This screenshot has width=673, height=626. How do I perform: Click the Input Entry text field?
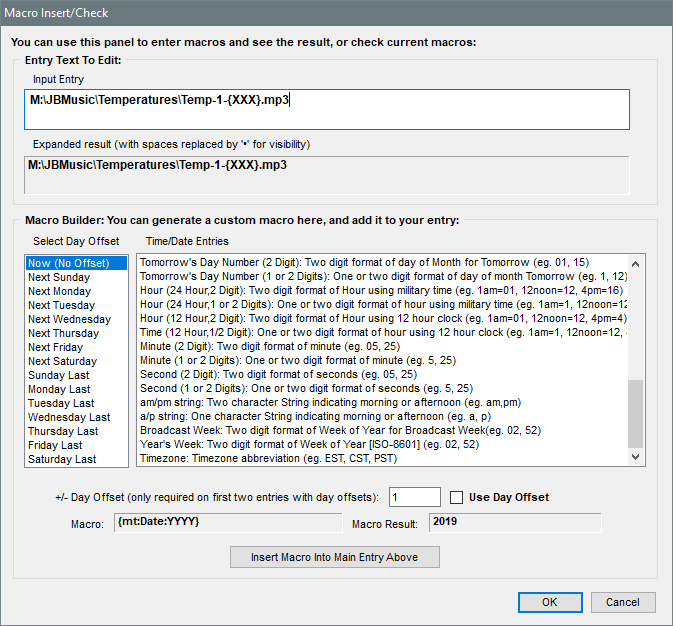(328, 109)
